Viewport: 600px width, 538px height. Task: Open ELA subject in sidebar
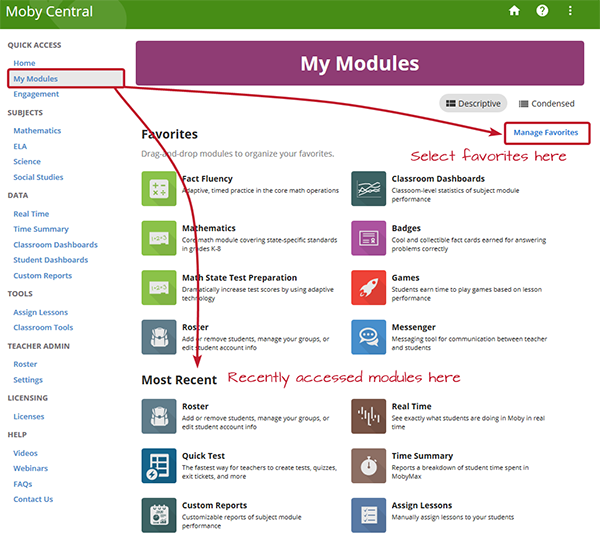tap(20, 146)
